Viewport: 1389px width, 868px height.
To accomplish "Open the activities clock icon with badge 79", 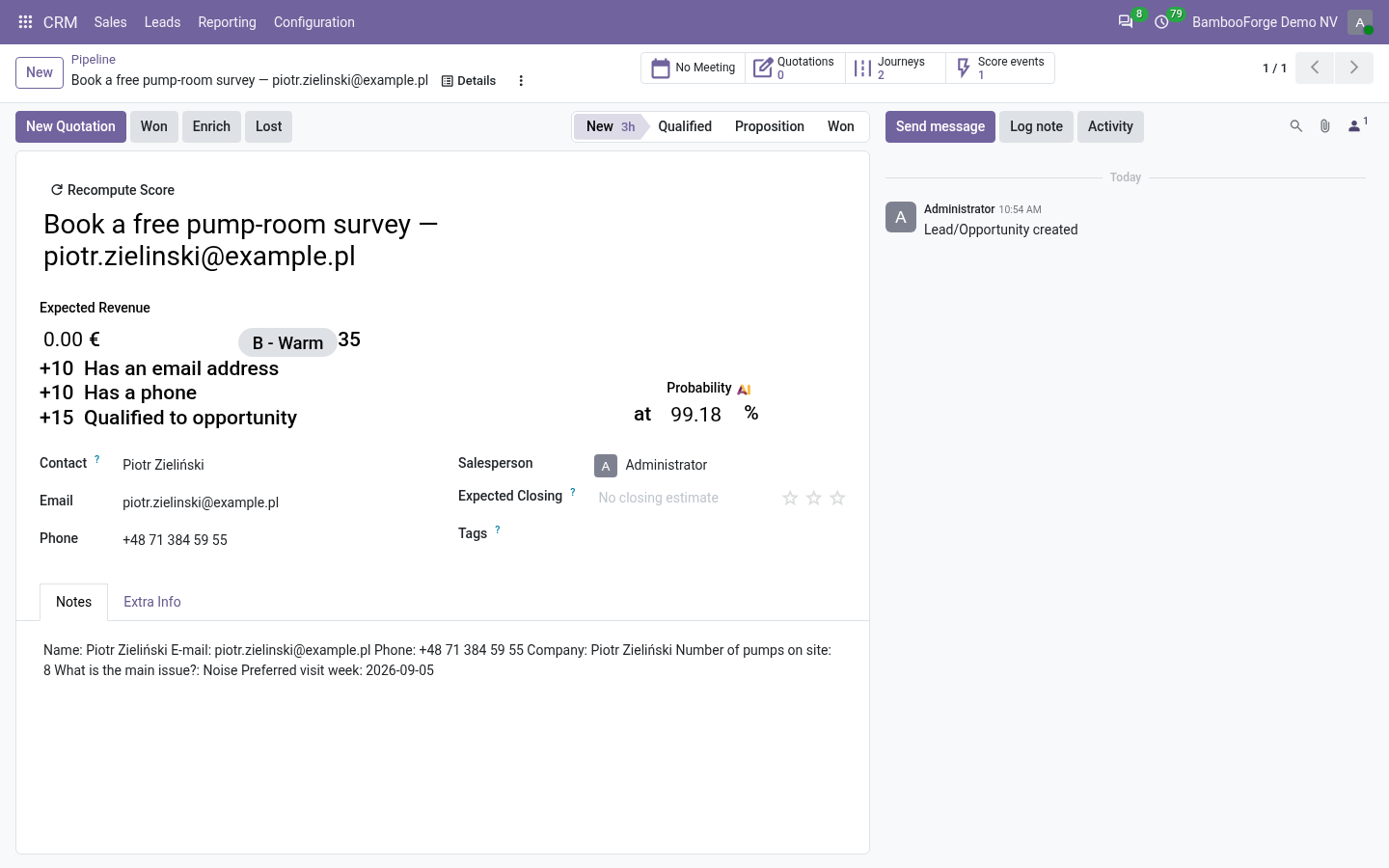I will click(1162, 22).
